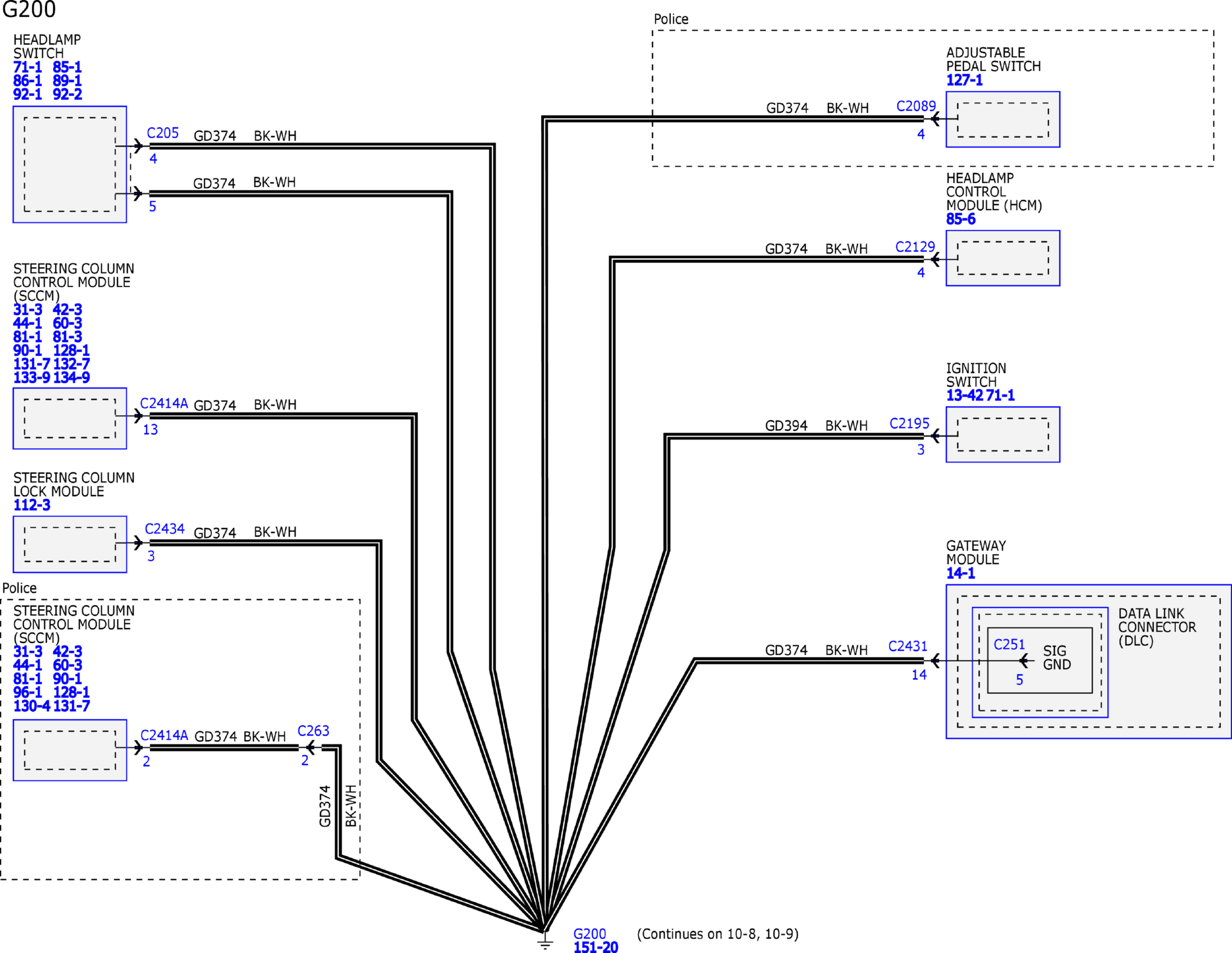The height and width of the screenshot is (953, 1232).
Task: Click the C2431 gateway module connector
Action: pos(907,646)
